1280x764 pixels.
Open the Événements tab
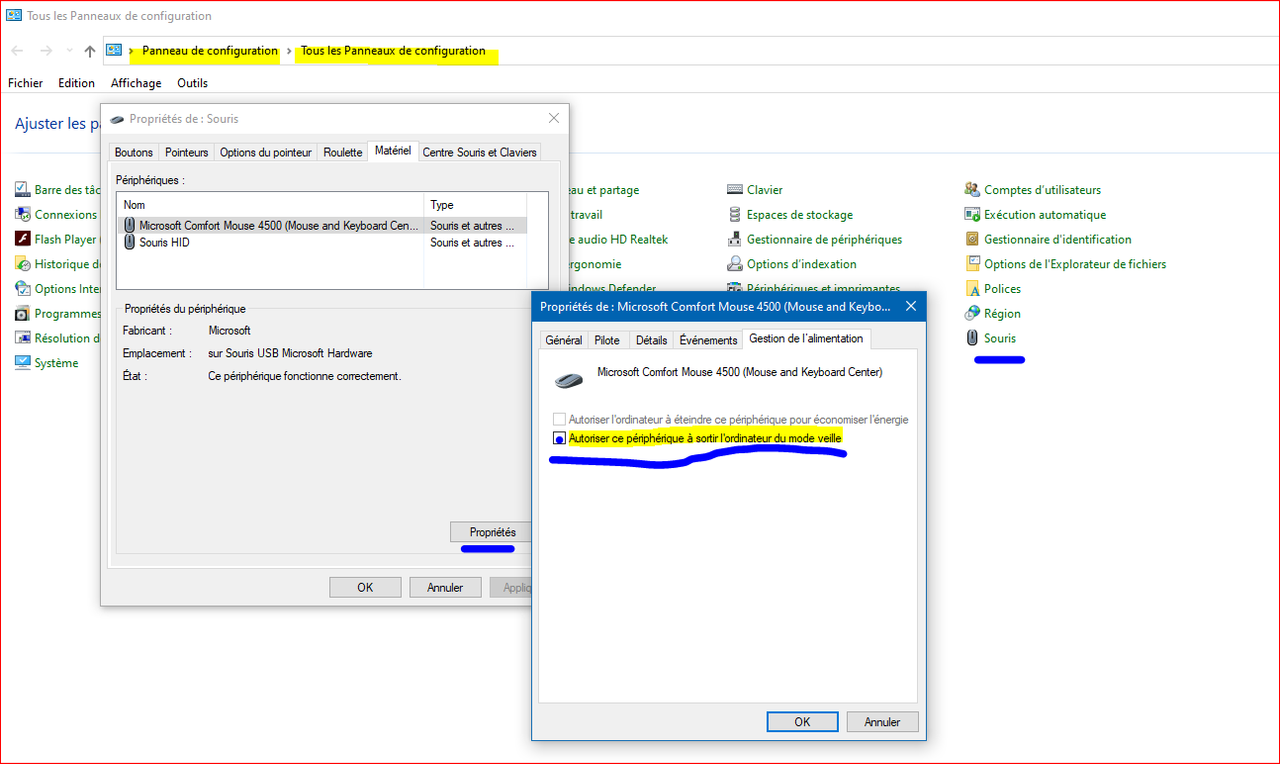click(x=708, y=340)
